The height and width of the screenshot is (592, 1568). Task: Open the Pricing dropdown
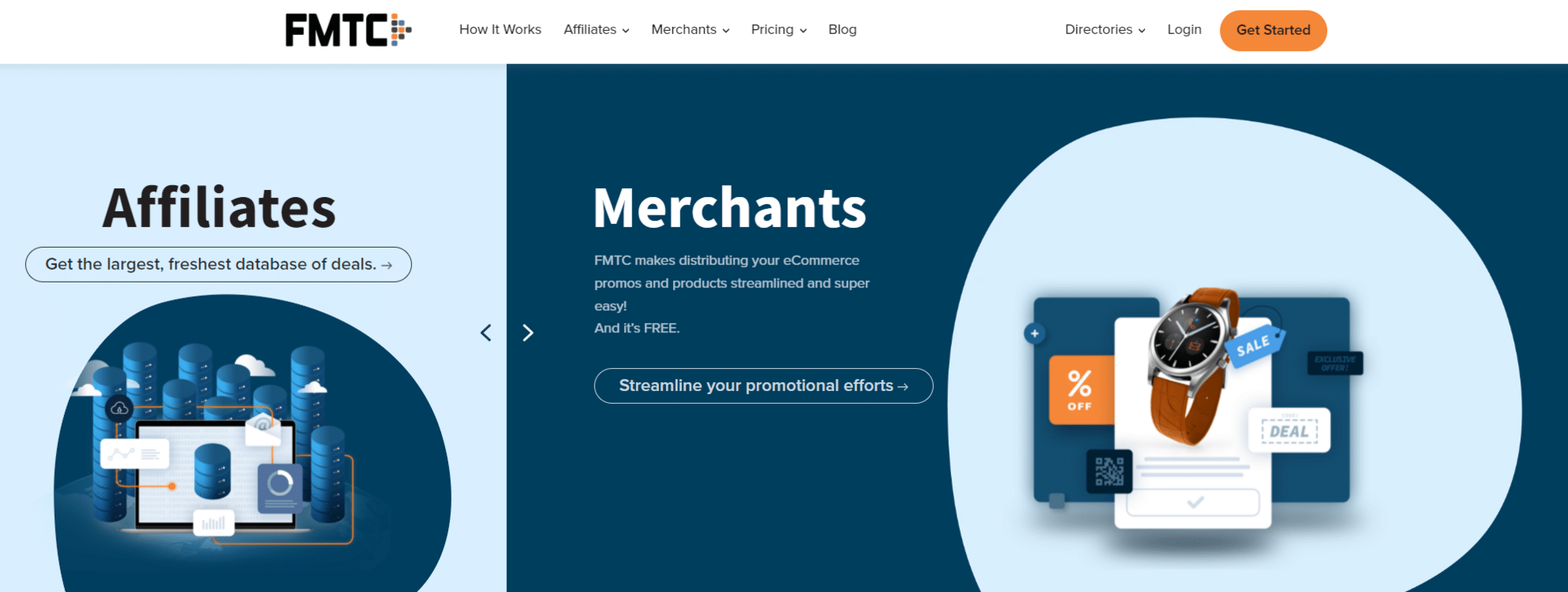(x=778, y=30)
